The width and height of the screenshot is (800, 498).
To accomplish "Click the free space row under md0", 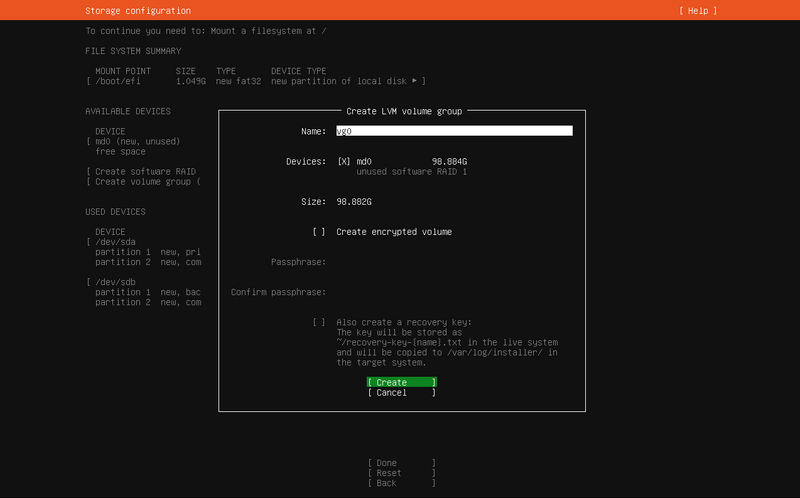I will point(120,152).
